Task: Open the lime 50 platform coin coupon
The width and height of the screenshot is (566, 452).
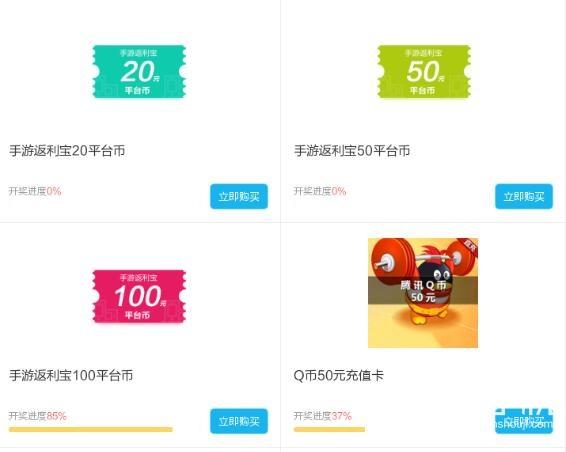Action: [424, 71]
